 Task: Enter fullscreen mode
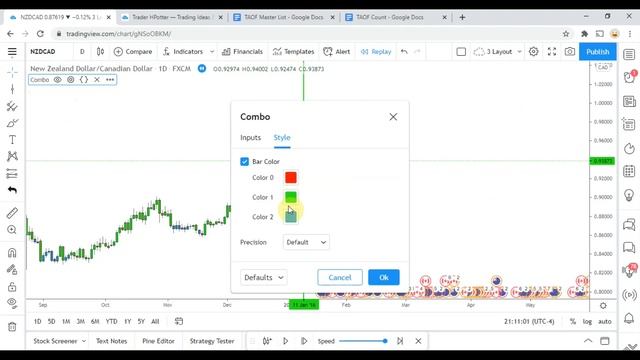[552, 52]
